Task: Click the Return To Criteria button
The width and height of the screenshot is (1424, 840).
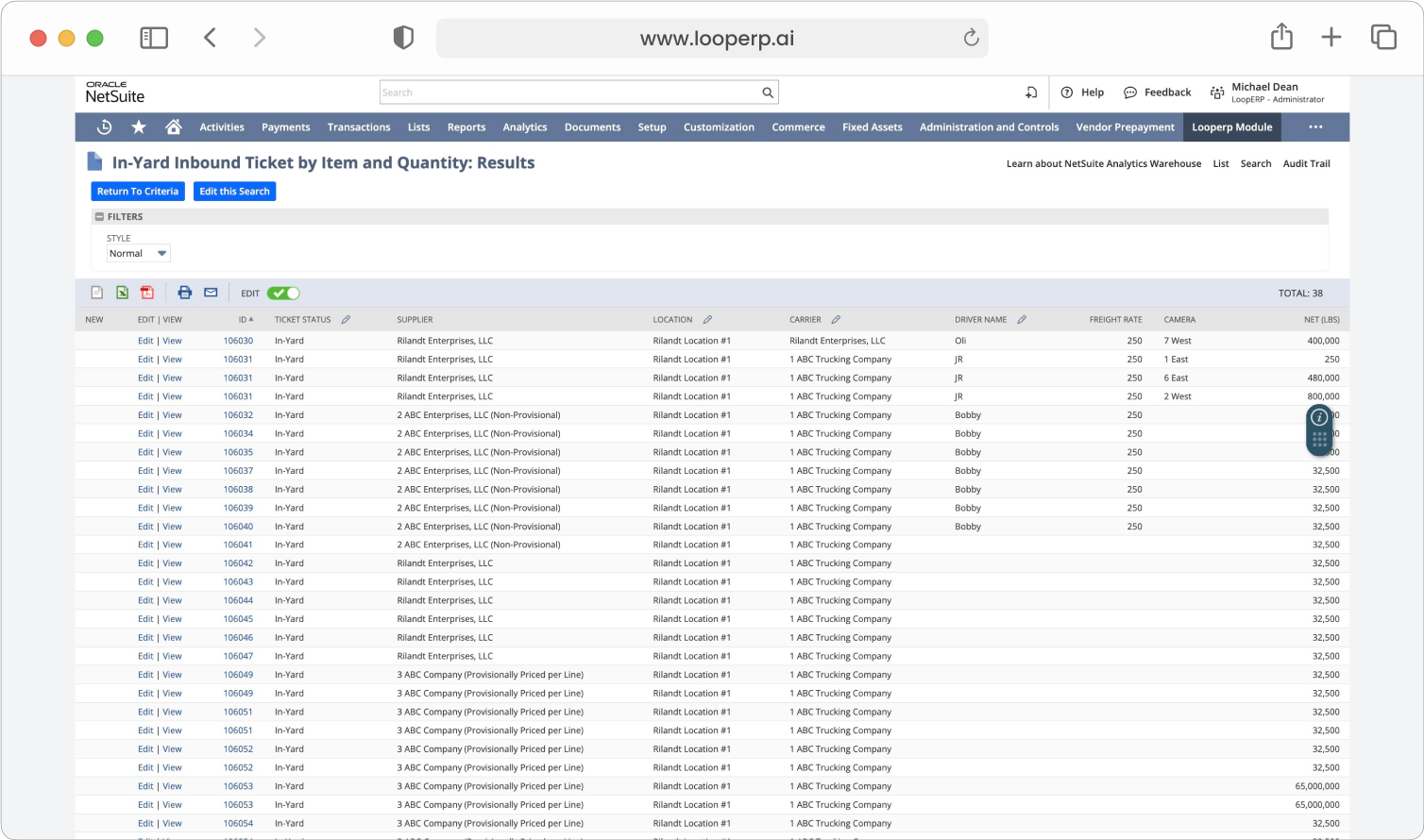Action: click(x=138, y=192)
